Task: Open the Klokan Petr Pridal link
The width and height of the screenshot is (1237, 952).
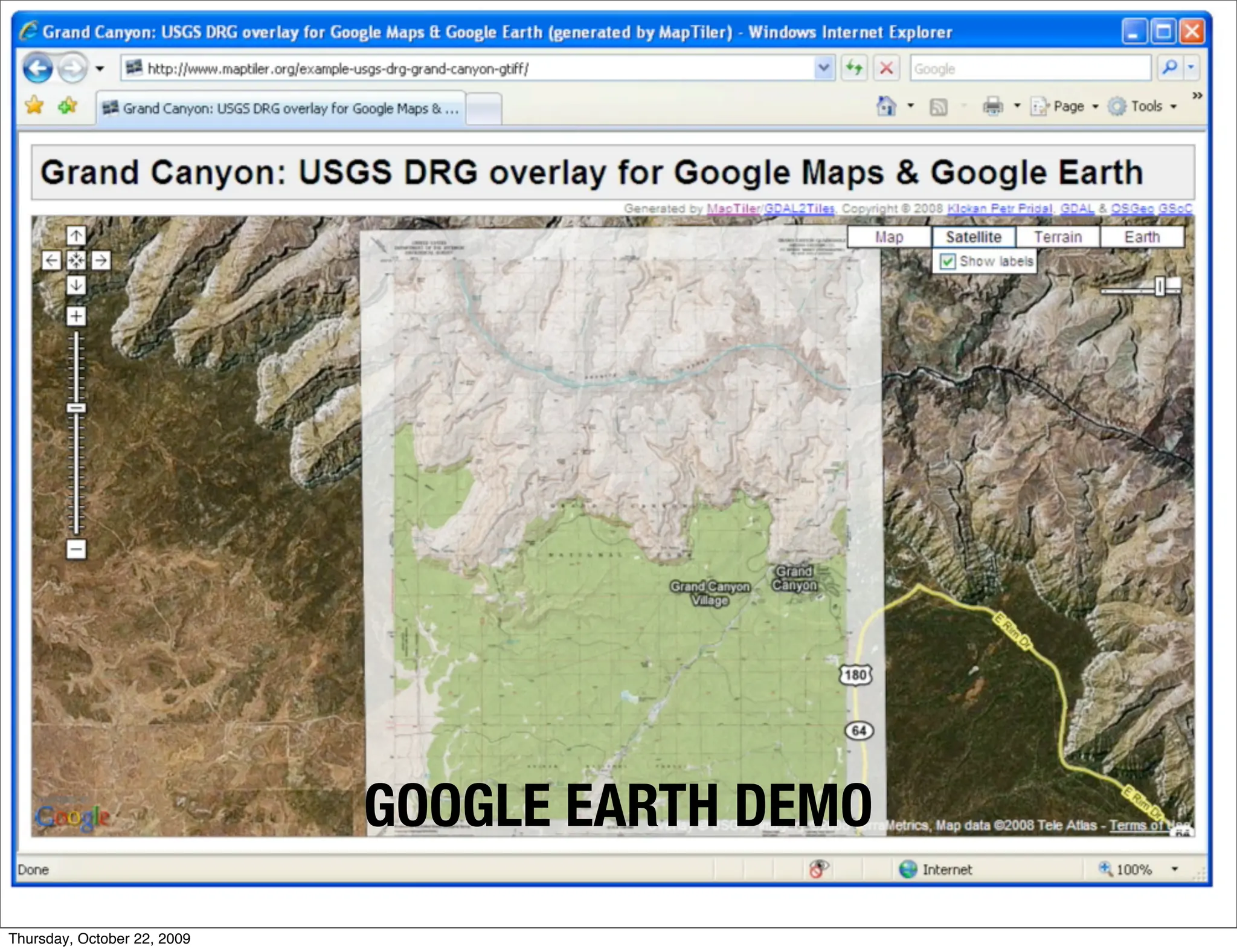Action: 1000,208
